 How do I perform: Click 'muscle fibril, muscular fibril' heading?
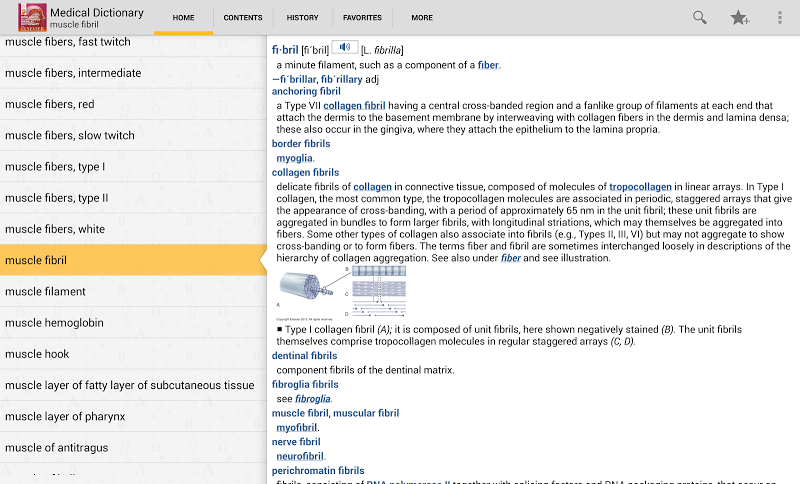click(335, 413)
